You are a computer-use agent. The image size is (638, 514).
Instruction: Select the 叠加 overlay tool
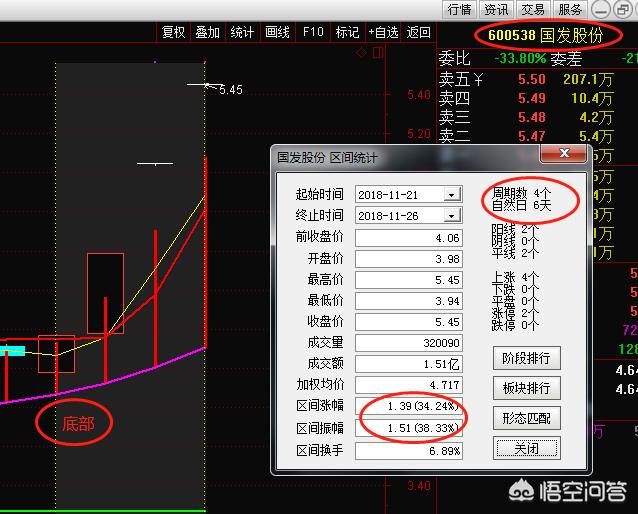(x=208, y=32)
